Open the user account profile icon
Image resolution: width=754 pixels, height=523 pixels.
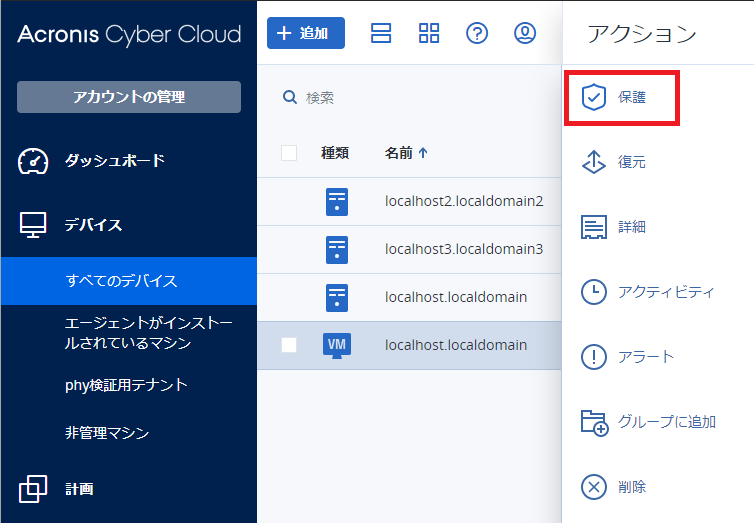525,33
